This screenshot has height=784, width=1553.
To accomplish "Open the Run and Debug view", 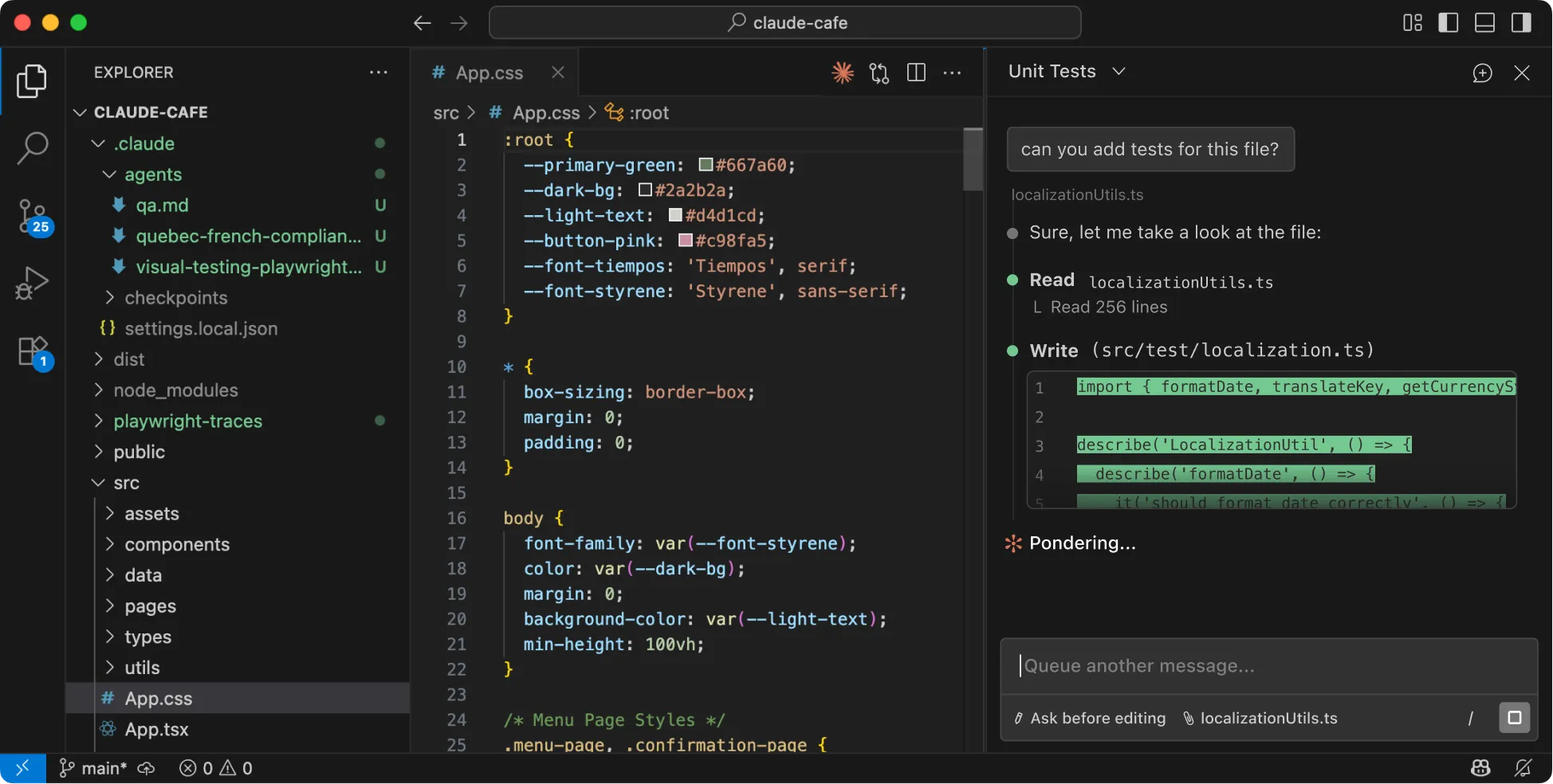I will [x=32, y=283].
